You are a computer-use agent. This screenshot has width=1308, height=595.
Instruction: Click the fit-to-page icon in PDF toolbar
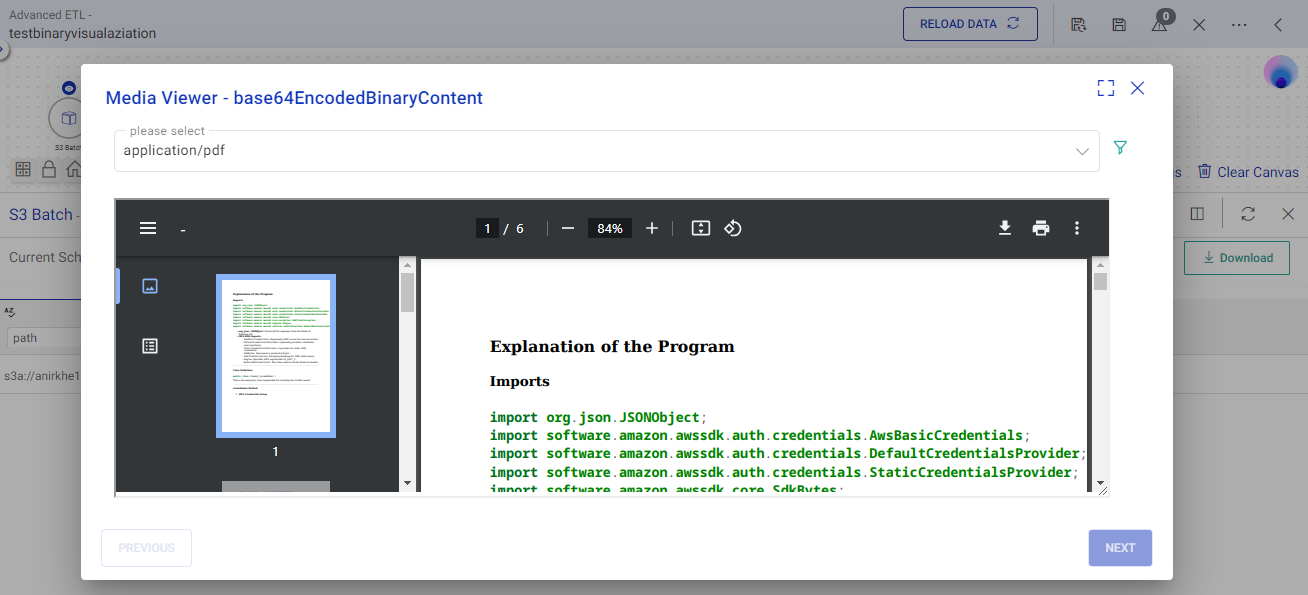[700, 228]
